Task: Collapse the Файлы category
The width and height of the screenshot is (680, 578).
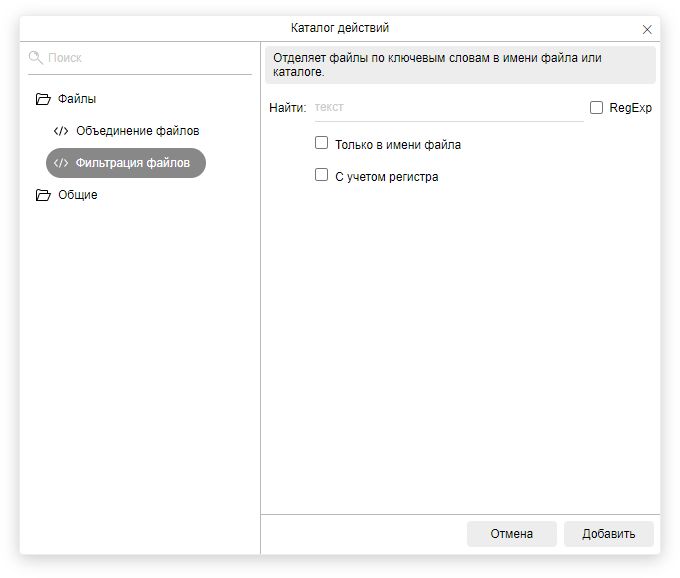Action: [77, 99]
